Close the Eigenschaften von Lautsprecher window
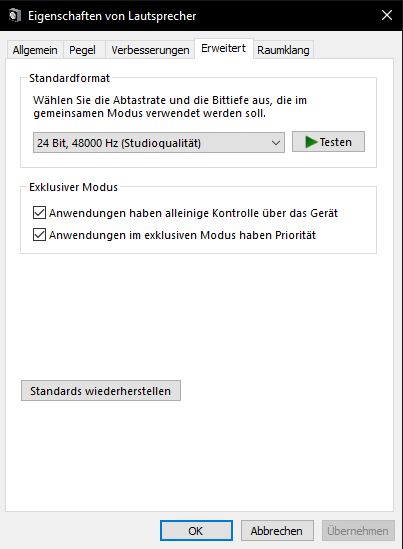 387,15
